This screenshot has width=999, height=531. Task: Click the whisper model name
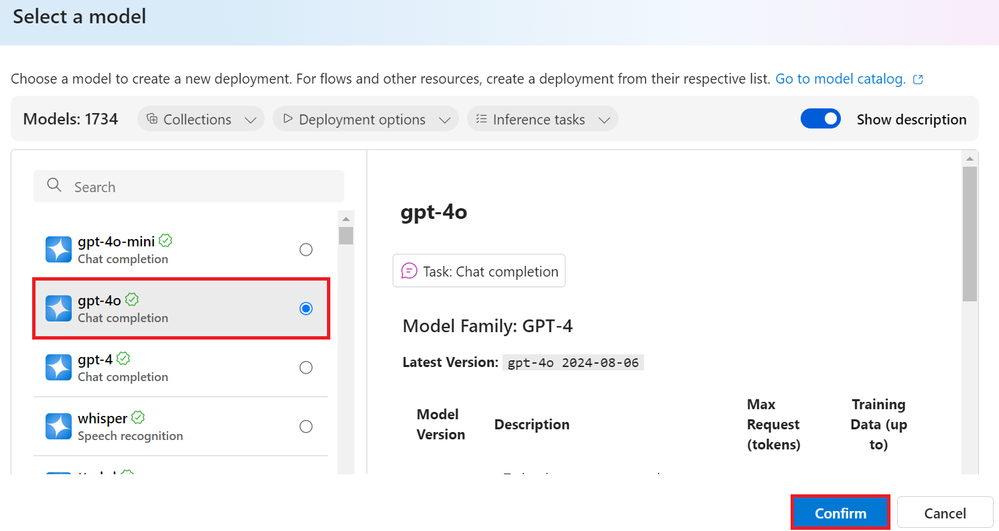pyautogui.click(x=103, y=419)
